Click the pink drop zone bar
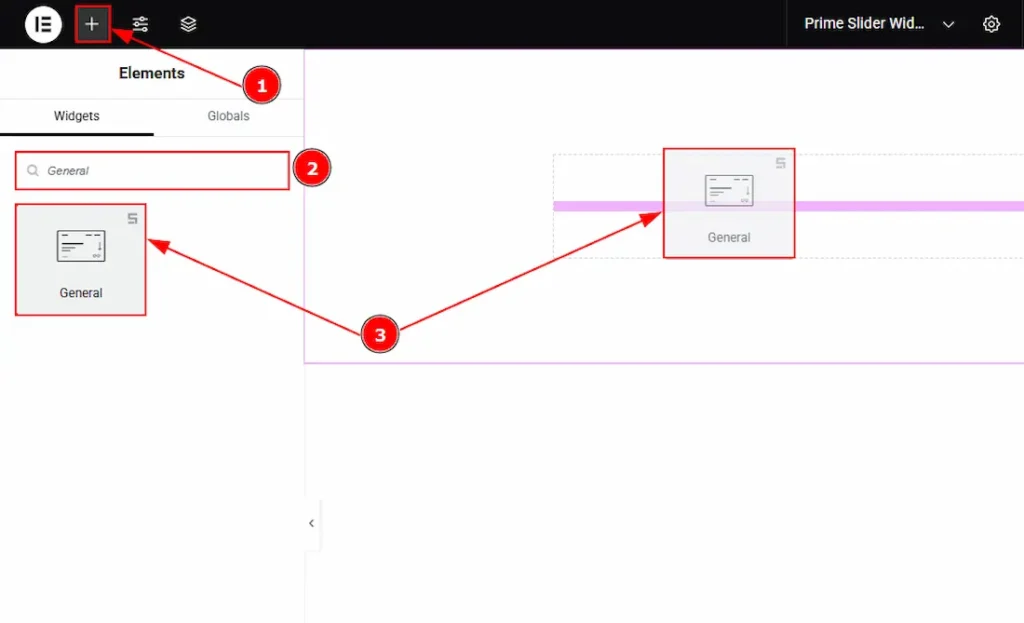The height and width of the screenshot is (623, 1024). 900,206
